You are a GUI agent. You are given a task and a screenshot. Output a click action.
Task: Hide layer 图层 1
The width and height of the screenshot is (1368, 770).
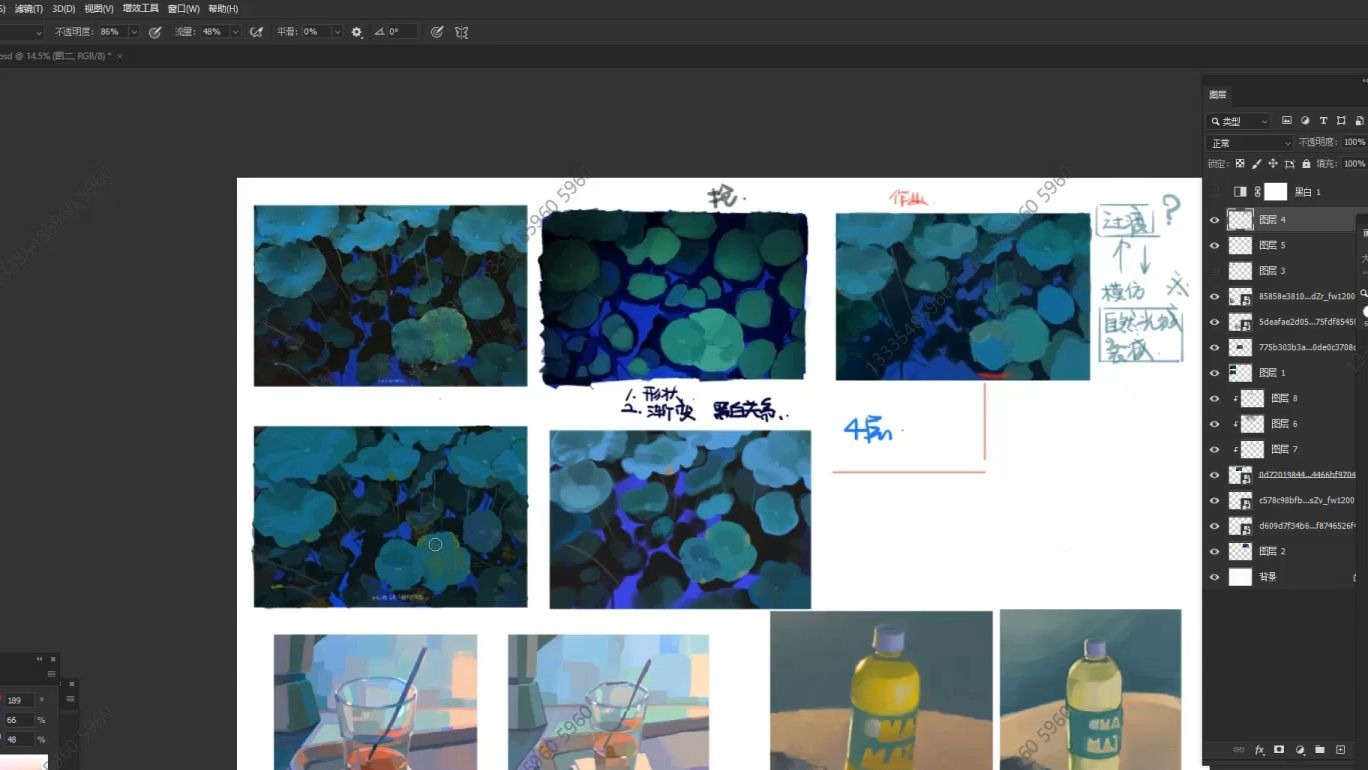[x=1214, y=373]
